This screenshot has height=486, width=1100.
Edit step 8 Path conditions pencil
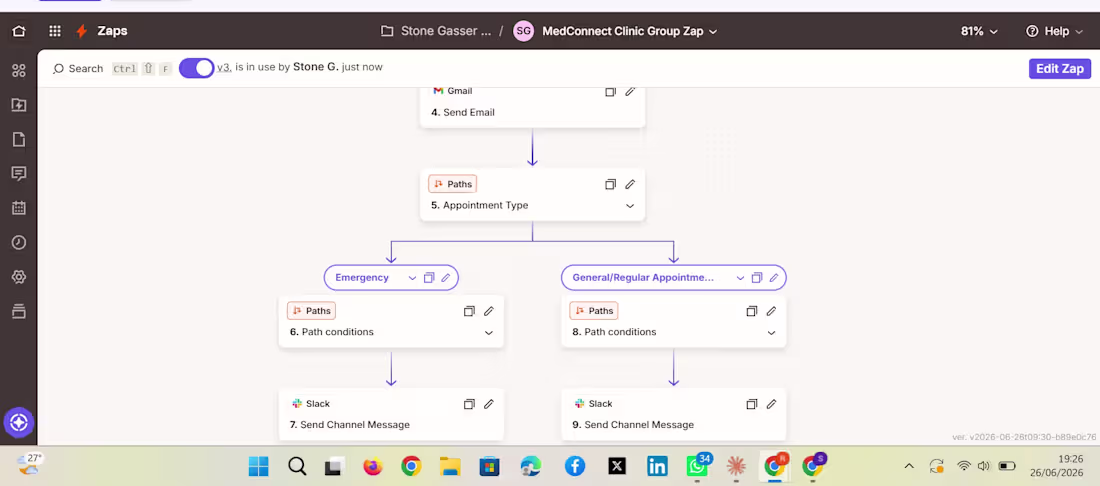coord(771,311)
